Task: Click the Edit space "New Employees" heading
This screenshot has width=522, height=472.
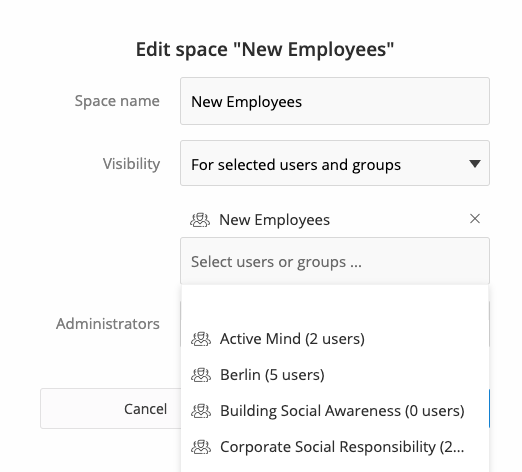Action: coord(265,50)
